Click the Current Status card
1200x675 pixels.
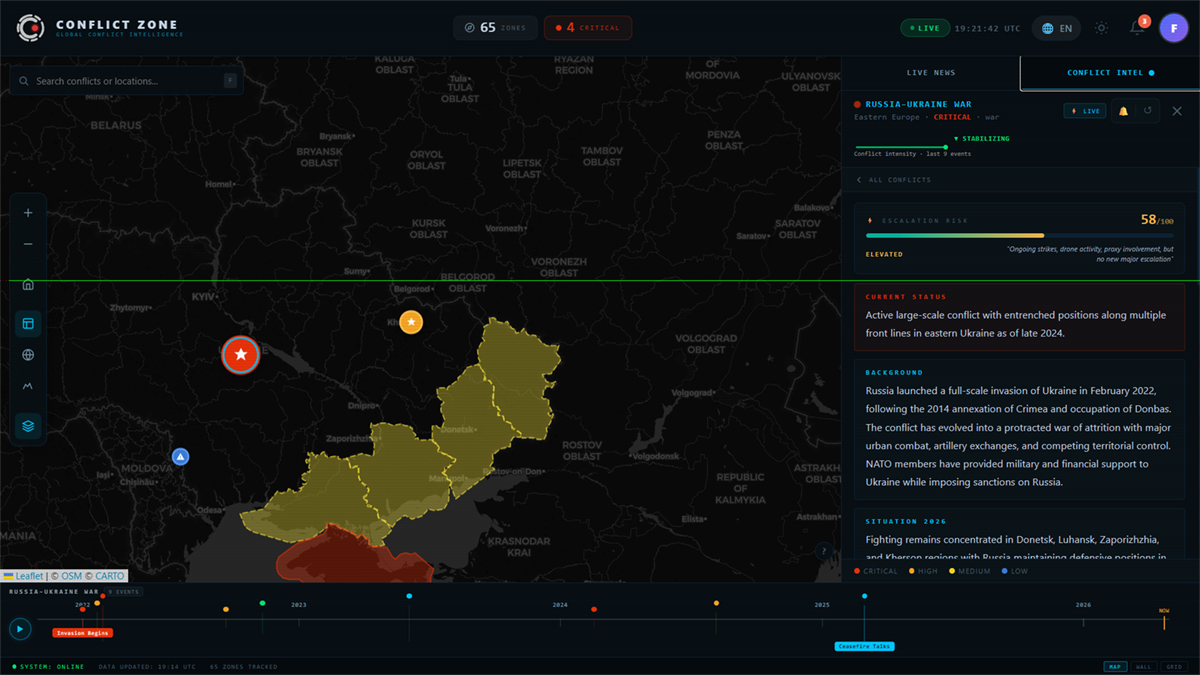[x=1020, y=317]
